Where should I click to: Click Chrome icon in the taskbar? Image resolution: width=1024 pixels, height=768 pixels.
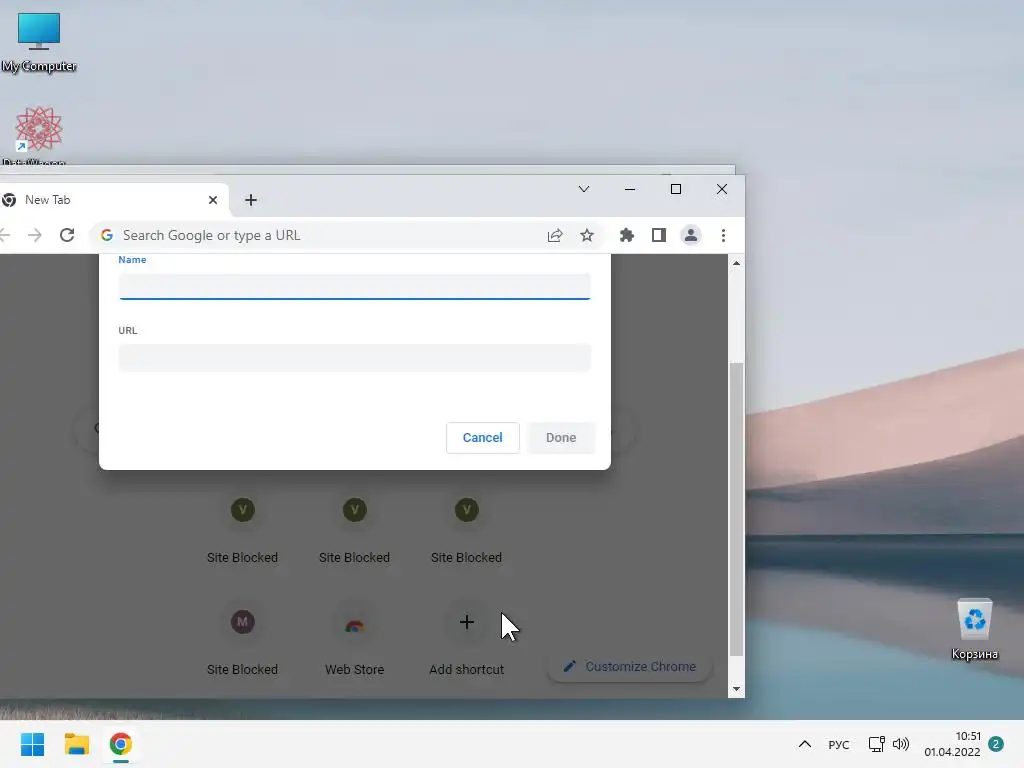coord(121,744)
